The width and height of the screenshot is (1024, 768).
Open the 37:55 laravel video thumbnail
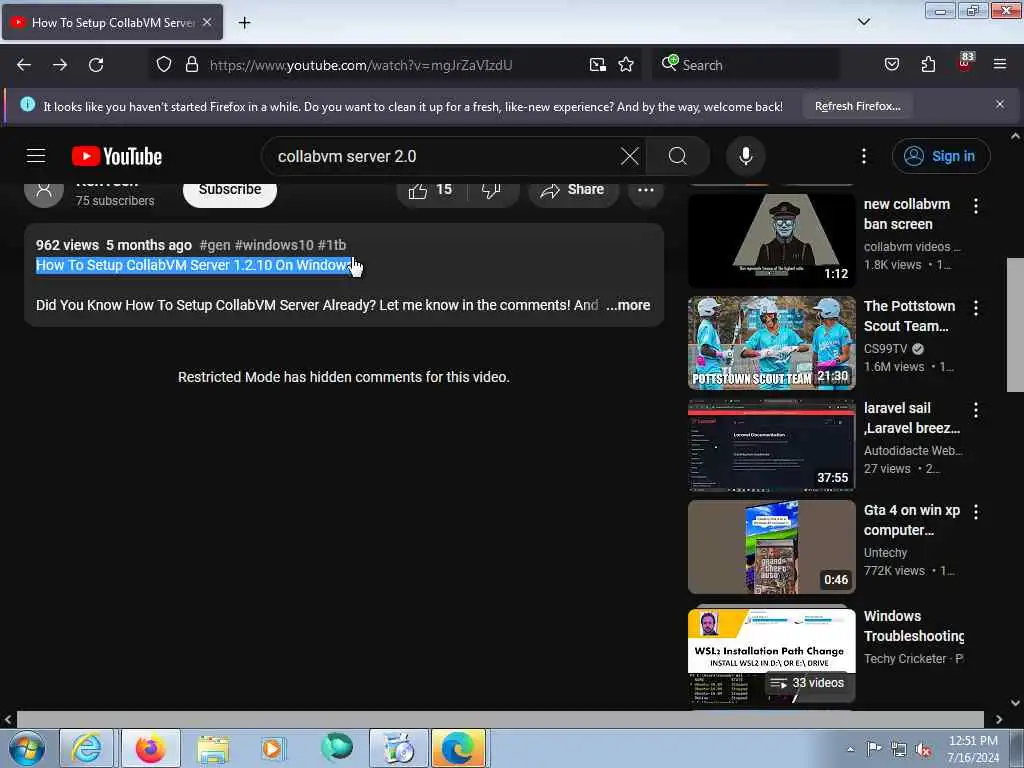771,445
